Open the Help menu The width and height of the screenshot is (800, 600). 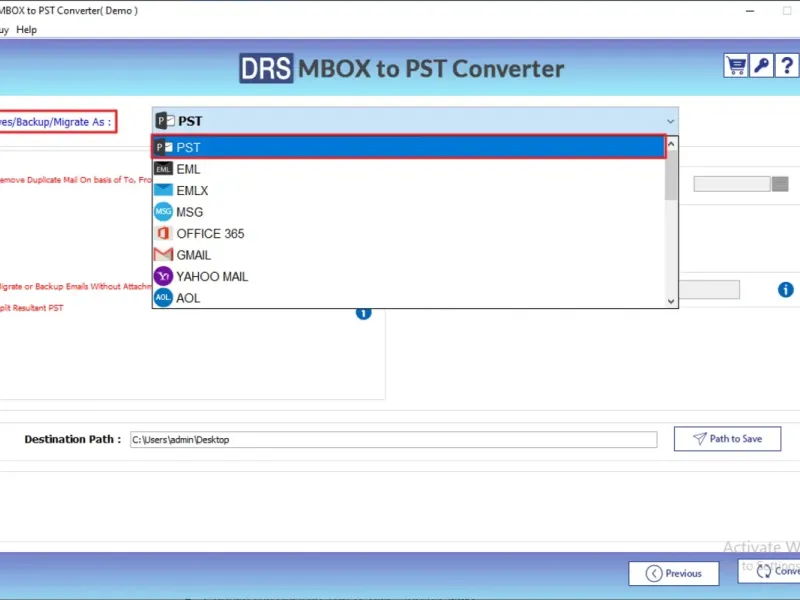(27, 30)
